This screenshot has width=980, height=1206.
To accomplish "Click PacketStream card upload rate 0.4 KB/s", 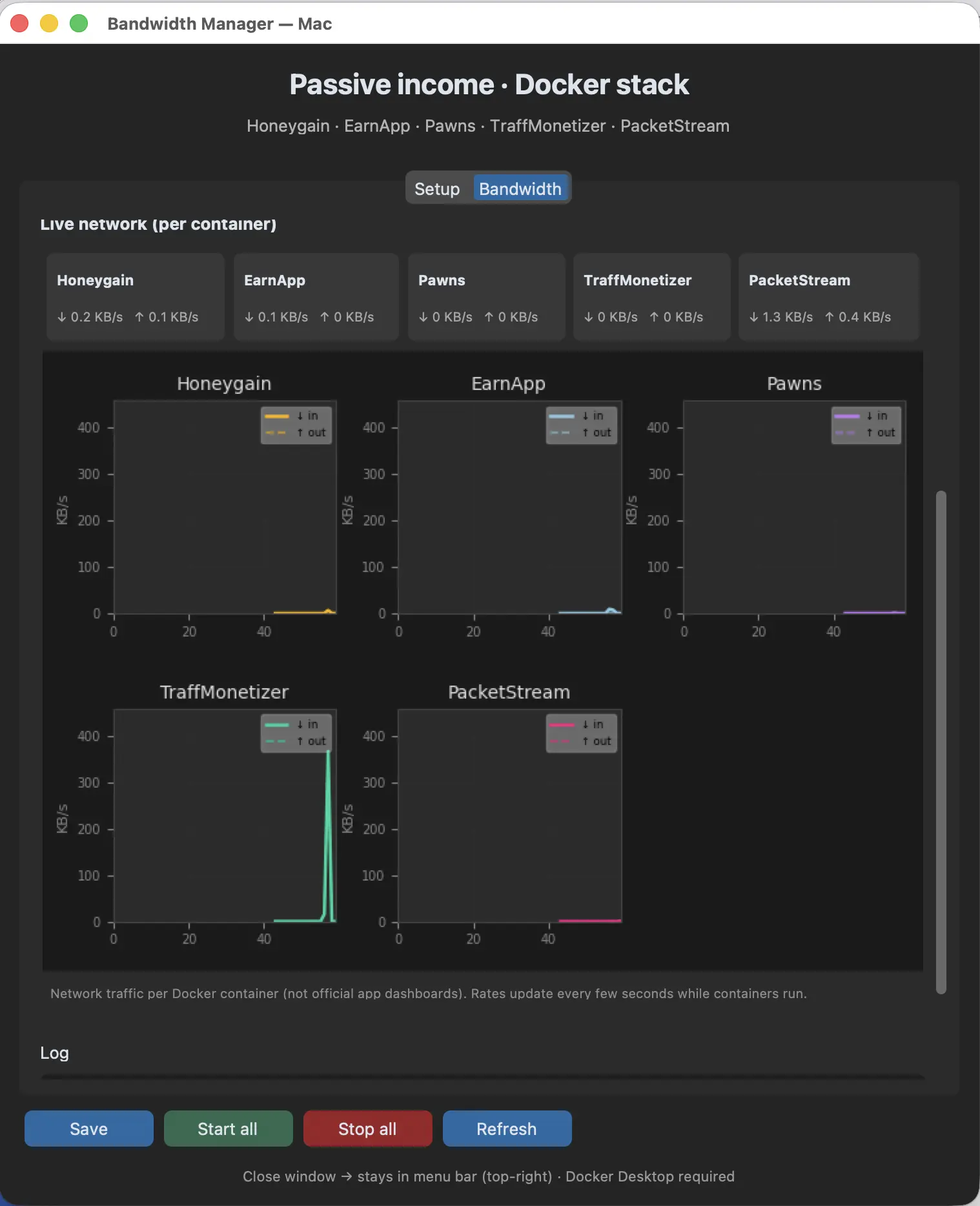I will pyautogui.click(x=858, y=317).
